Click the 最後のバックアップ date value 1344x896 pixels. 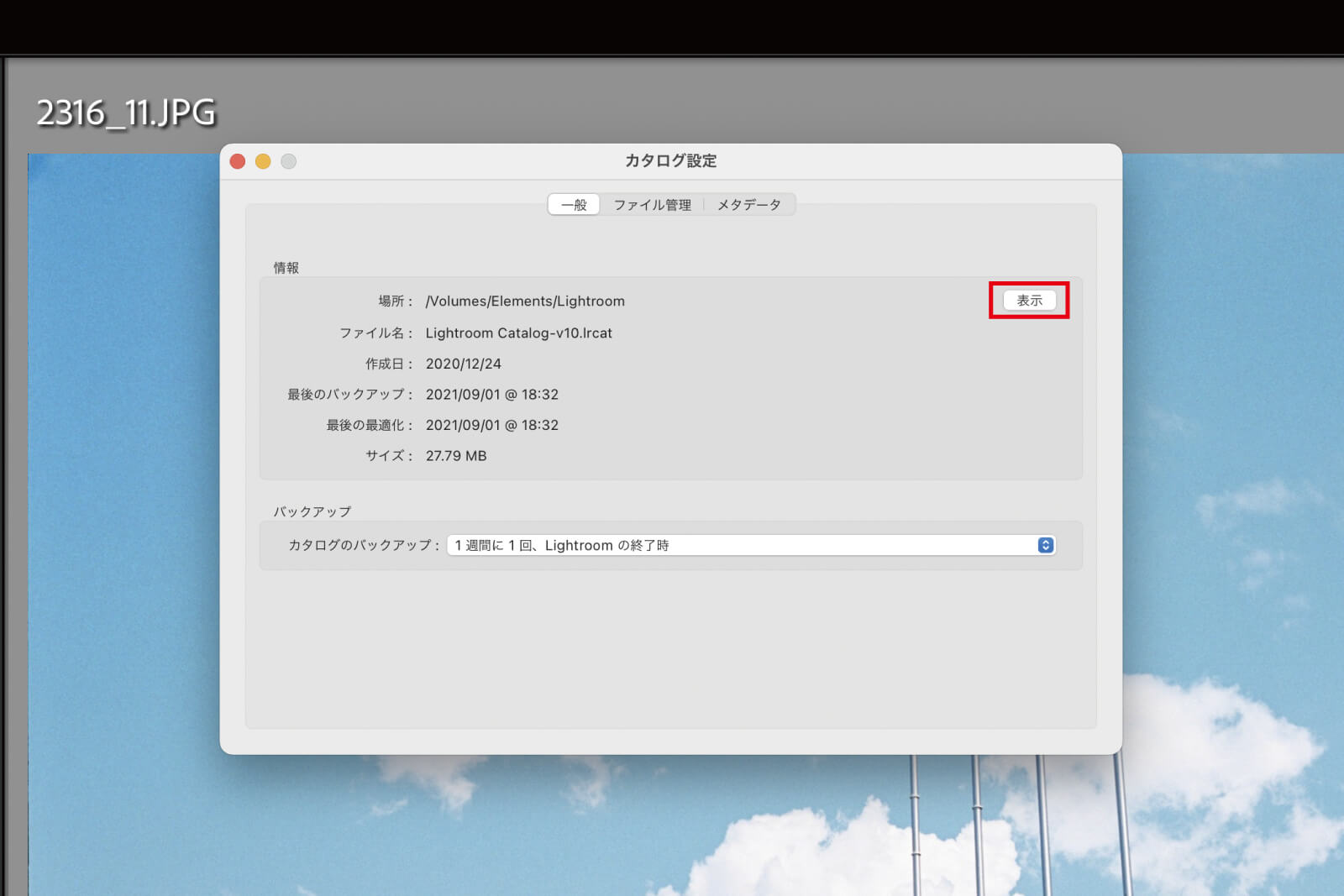coord(491,395)
